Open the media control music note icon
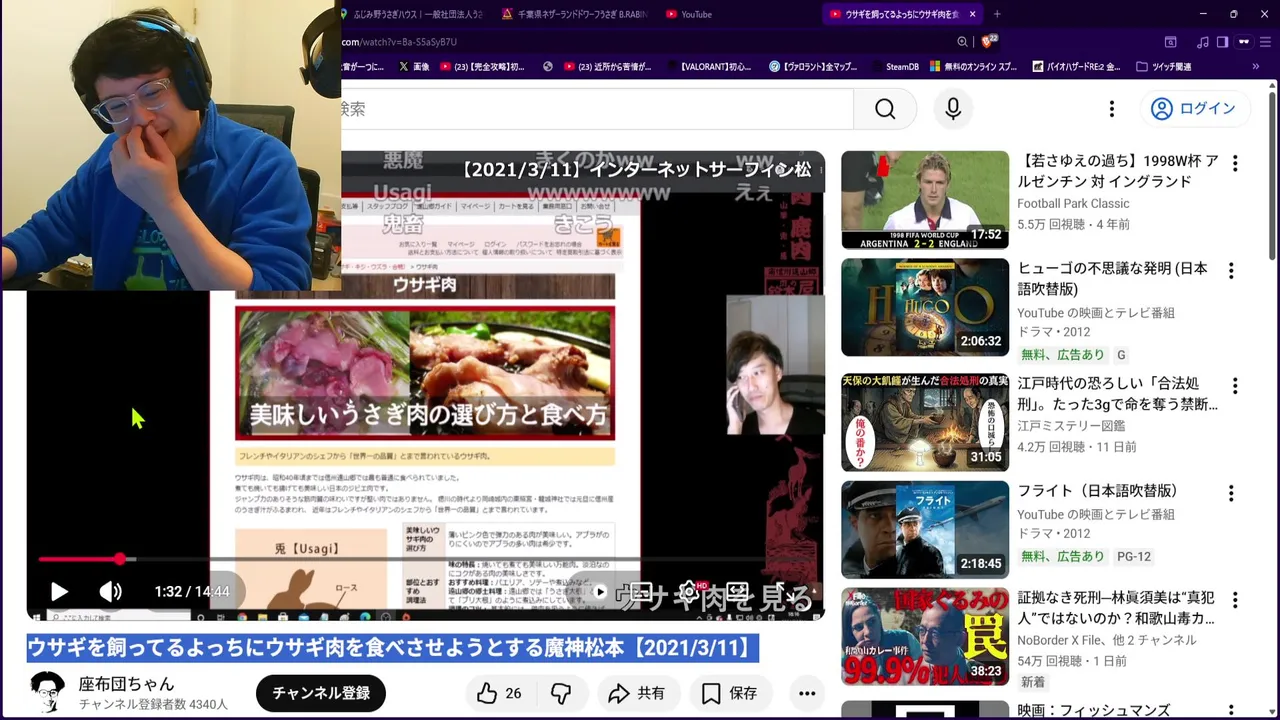Viewport: 1280px width, 720px height. point(1202,42)
